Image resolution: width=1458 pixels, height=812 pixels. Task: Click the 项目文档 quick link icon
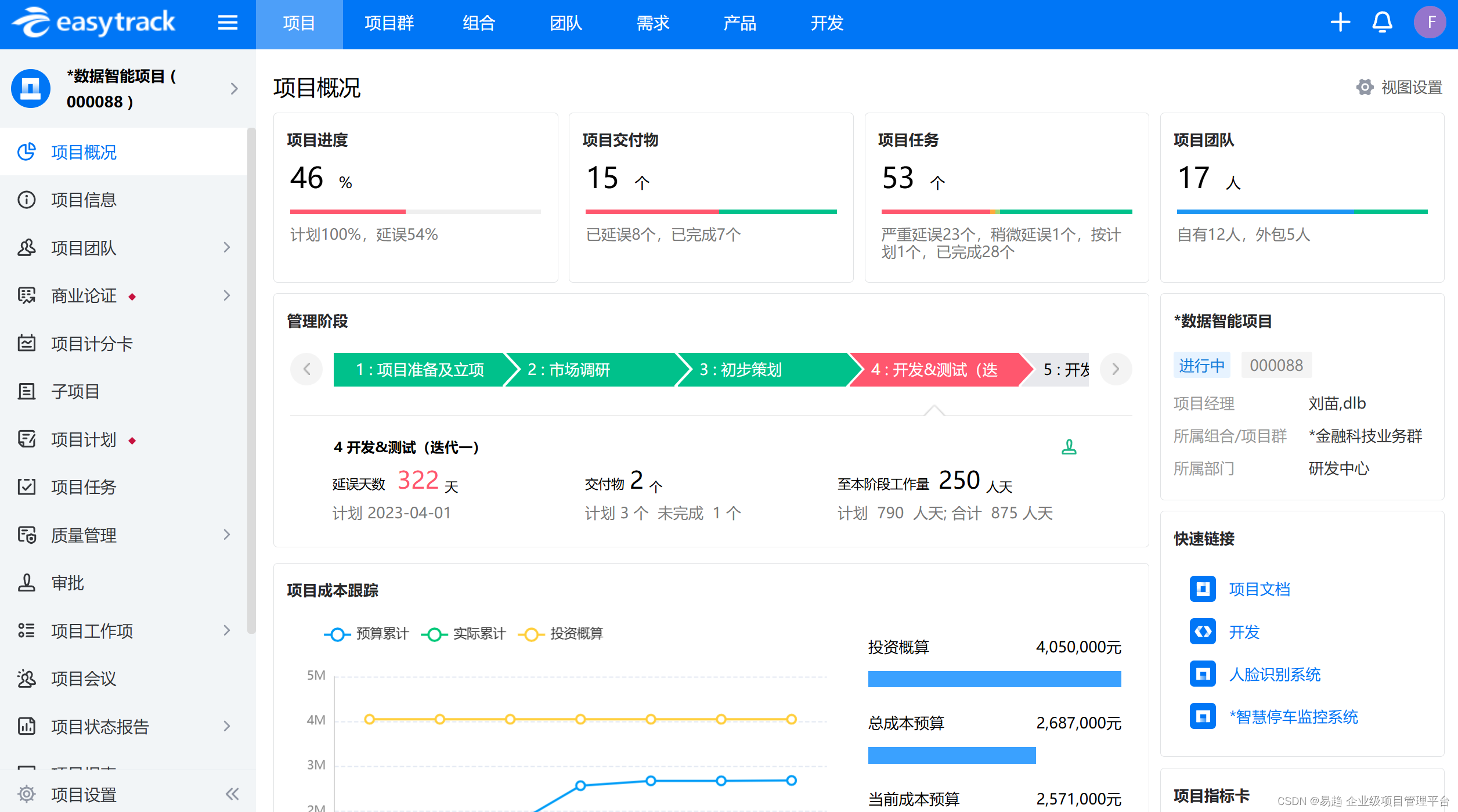(x=1203, y=589)
